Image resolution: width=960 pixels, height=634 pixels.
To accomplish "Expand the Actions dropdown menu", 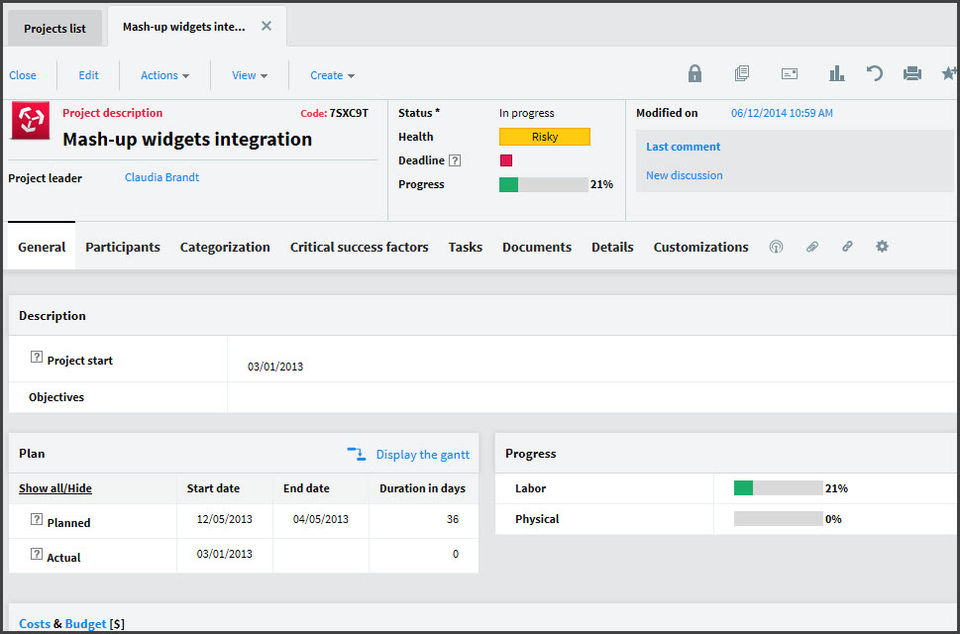I will point(165,75).
